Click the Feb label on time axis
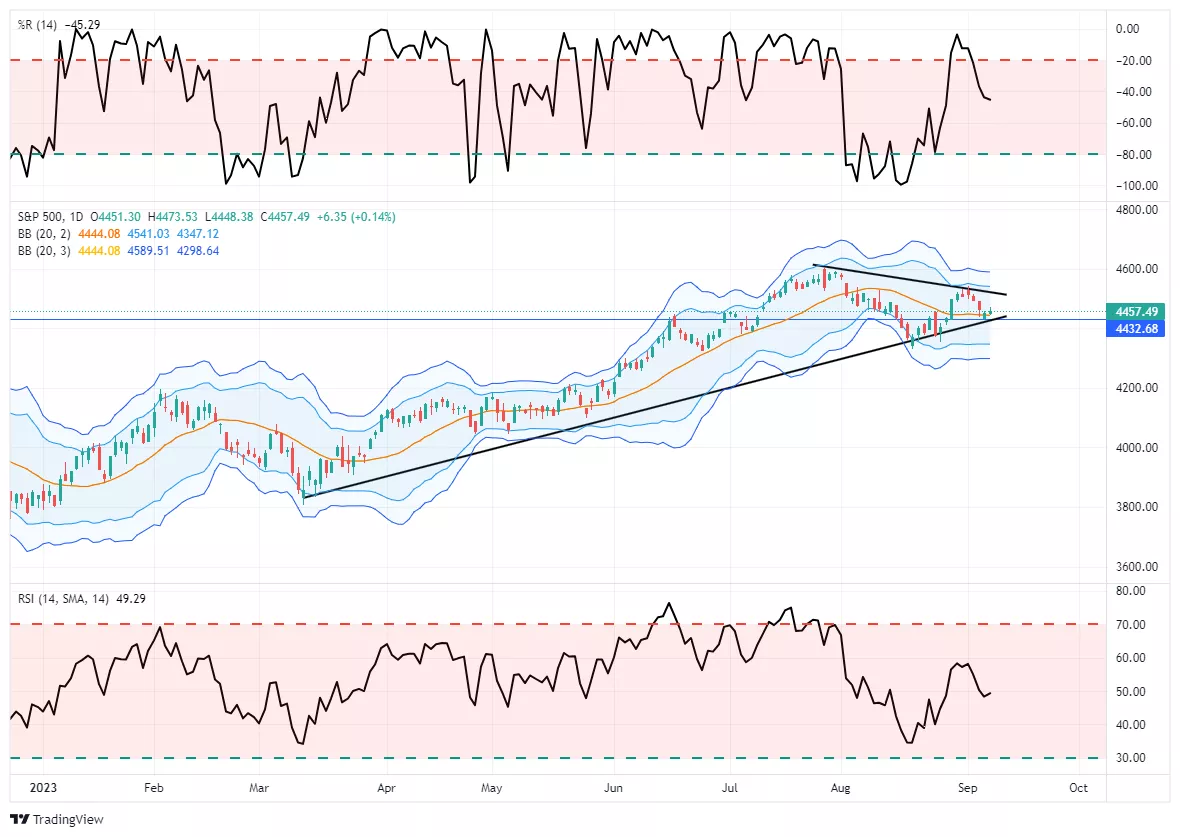This screenshot has height=837, width=1180. 154,787
